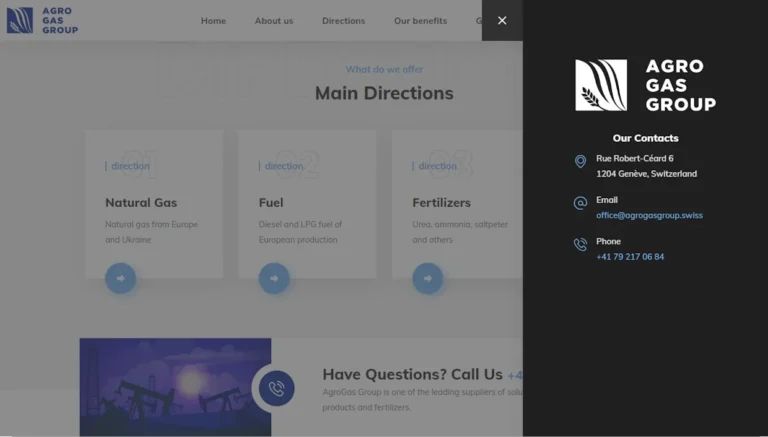Click the email at-sign icon

tap(580, 203)
